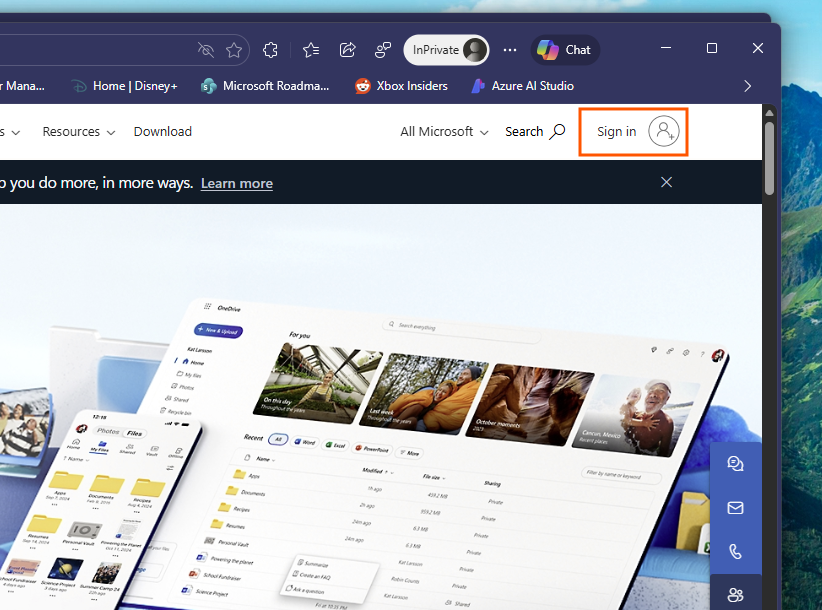Open the Extensions puzzle icon
This screenshot has width=822, height=610.
[x=271, y=50]
